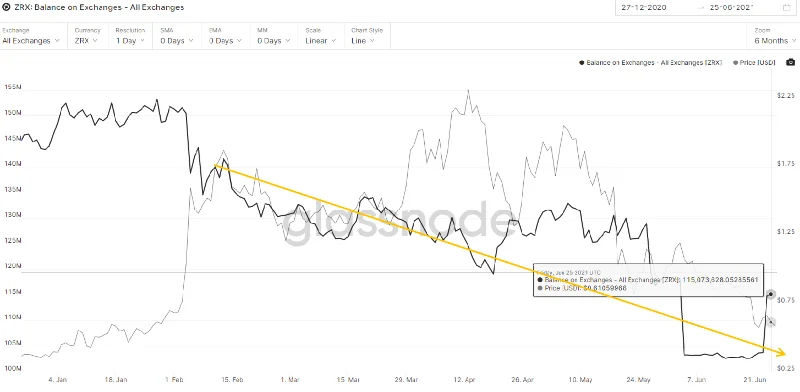Click the 12. Apr date axis label
The width and height of the screenshot is (800, 392).
click(x=465, y=380)
